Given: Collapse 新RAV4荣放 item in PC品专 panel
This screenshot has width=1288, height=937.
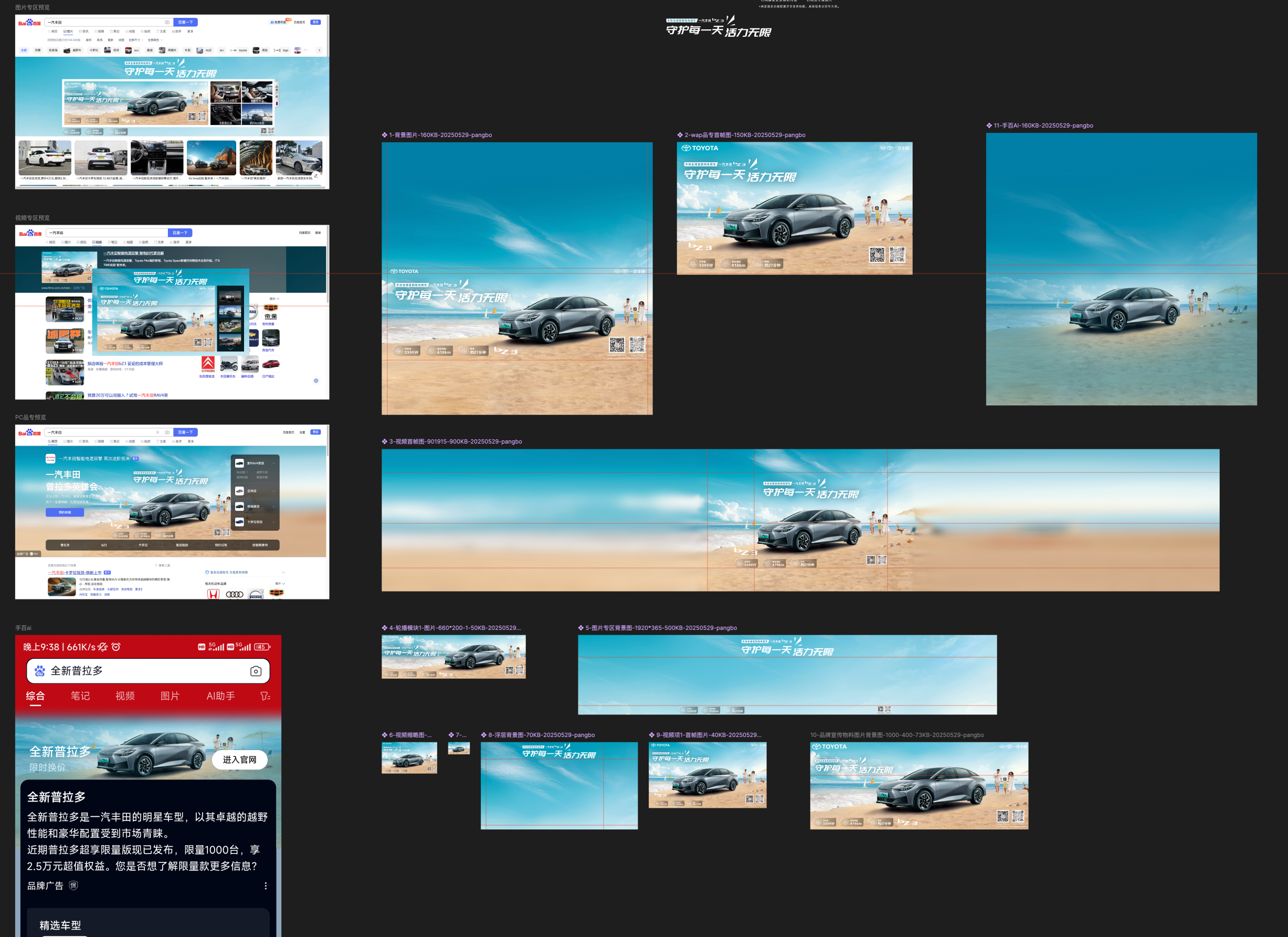Looking at the screenshot, I should [274, 464].
